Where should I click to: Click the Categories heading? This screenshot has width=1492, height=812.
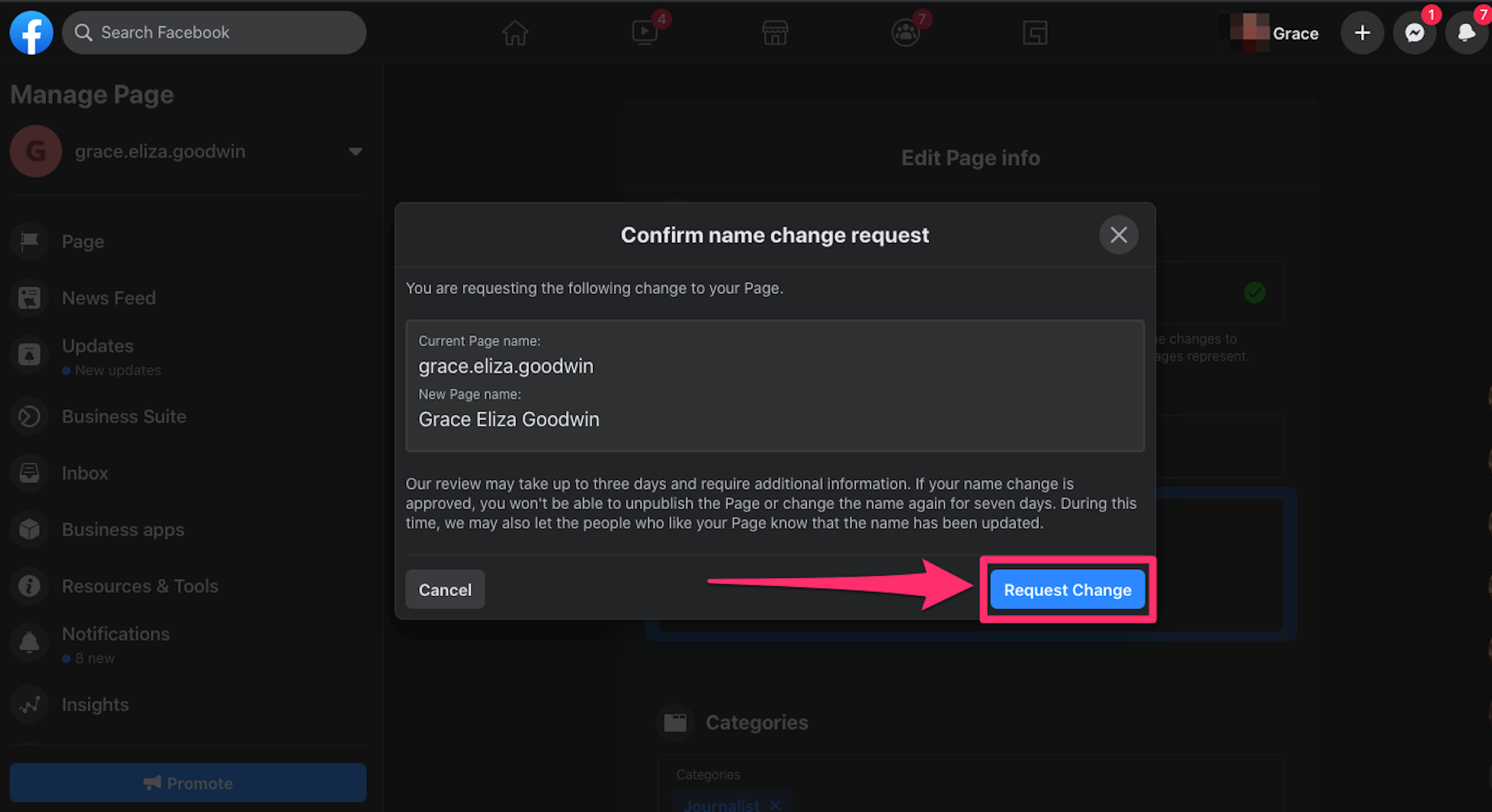click(757, 723)
